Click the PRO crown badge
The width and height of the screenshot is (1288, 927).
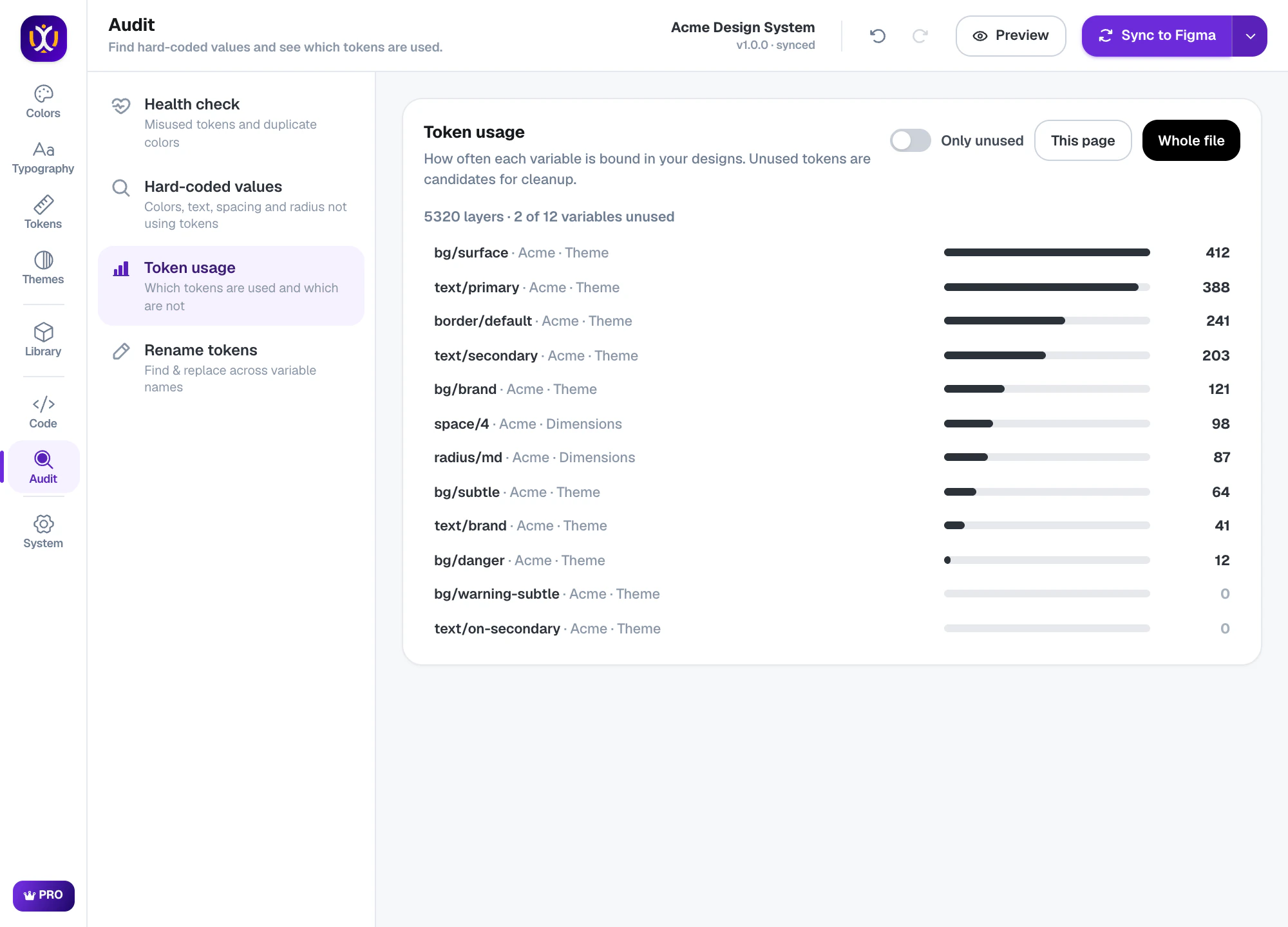pyautogui.click(x=44, y=895)
